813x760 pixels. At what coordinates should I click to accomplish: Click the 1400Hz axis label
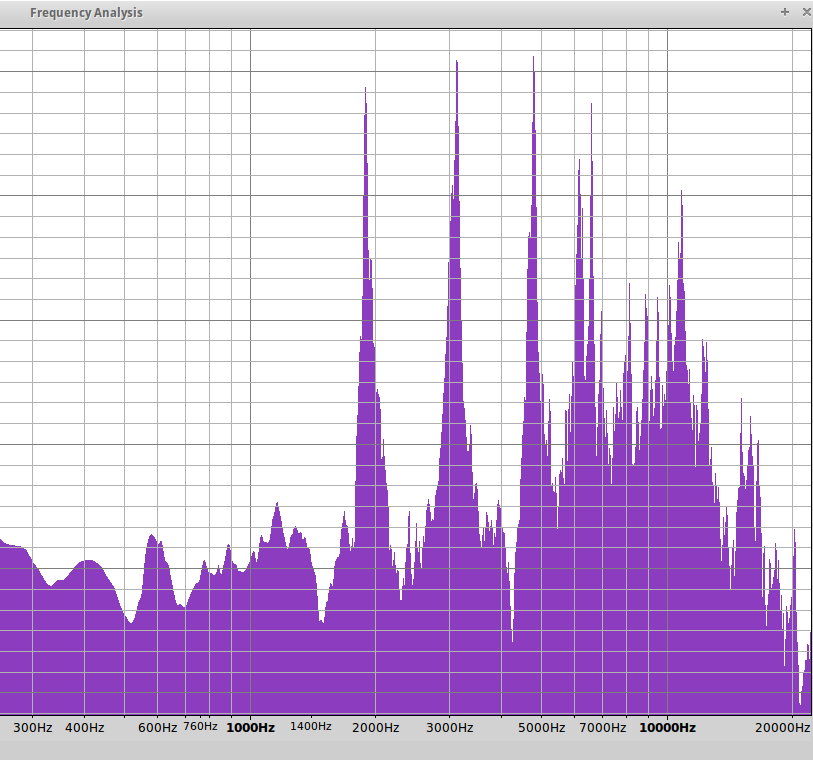(x=310, y=726)
